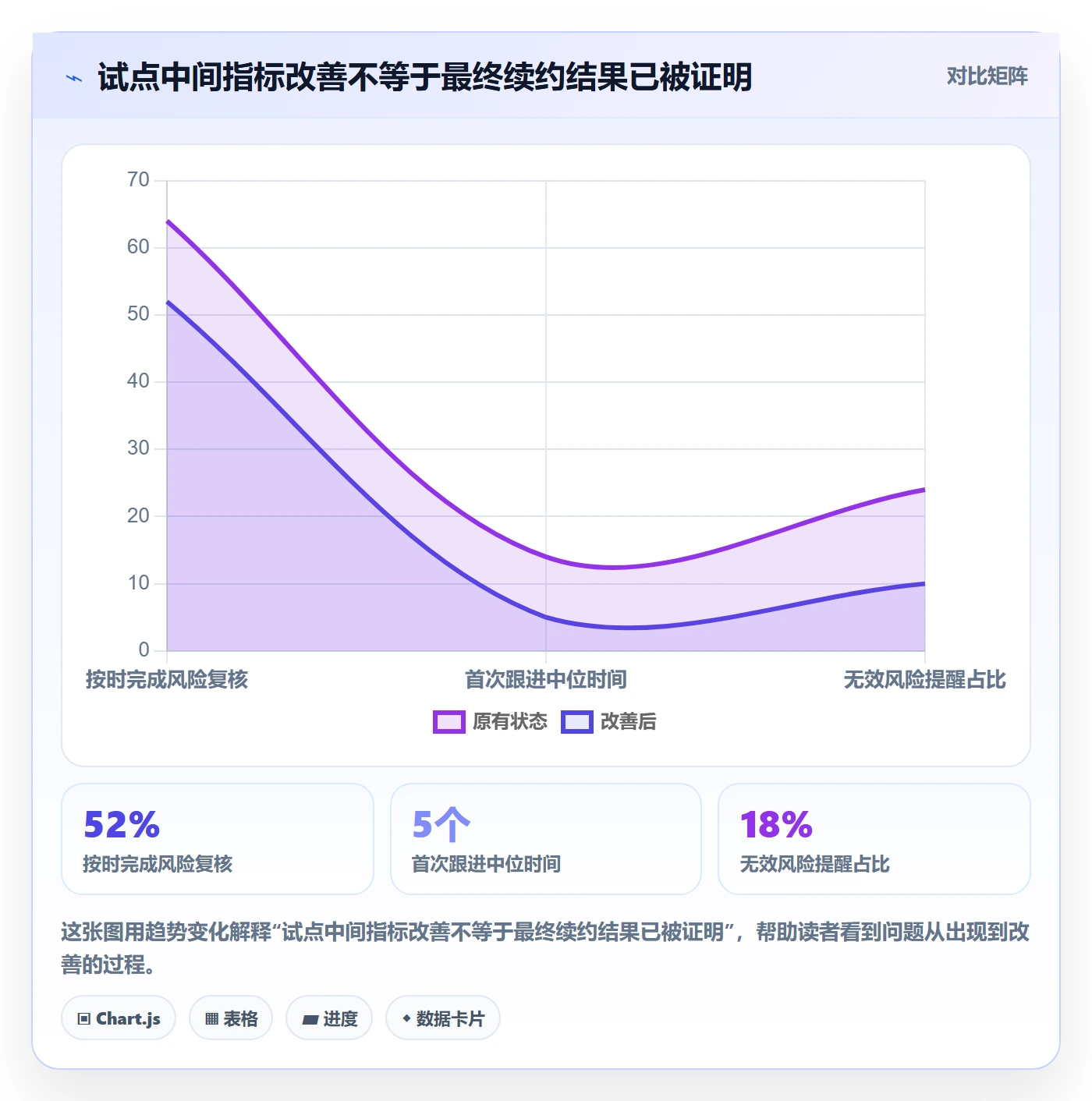Click the 原有状态 line endpoint at value 24
Image resolution: width=1092 pixels, height=1101 pixels.
(924, 490)
